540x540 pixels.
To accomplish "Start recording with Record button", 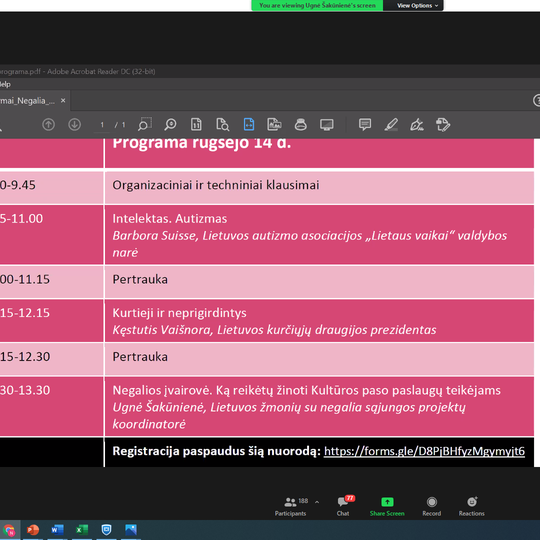I will 432,506.
